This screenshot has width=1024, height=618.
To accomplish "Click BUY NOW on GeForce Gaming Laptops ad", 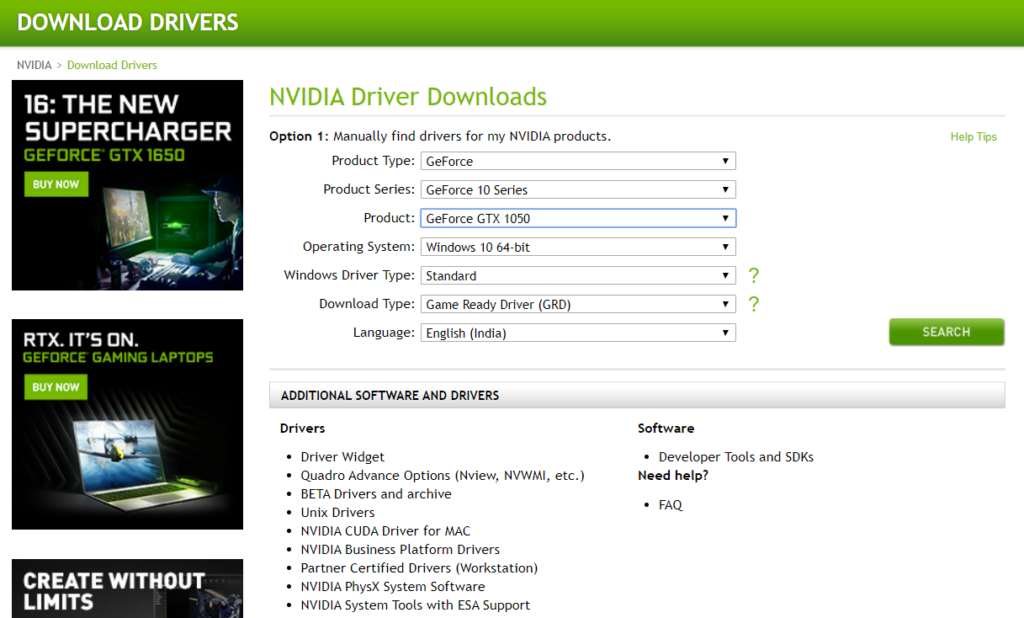I will 56,387.
